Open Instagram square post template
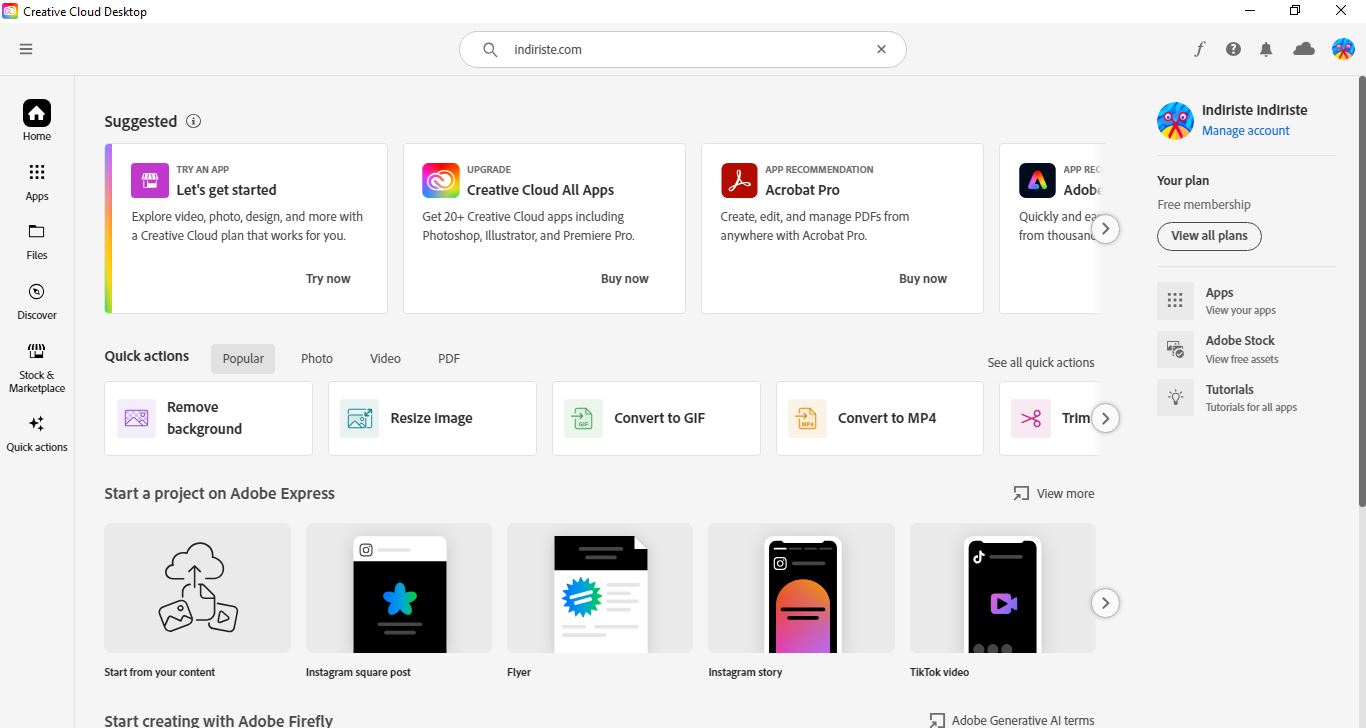The width and height of the screenshot is (1366, 728). [399, 588]
